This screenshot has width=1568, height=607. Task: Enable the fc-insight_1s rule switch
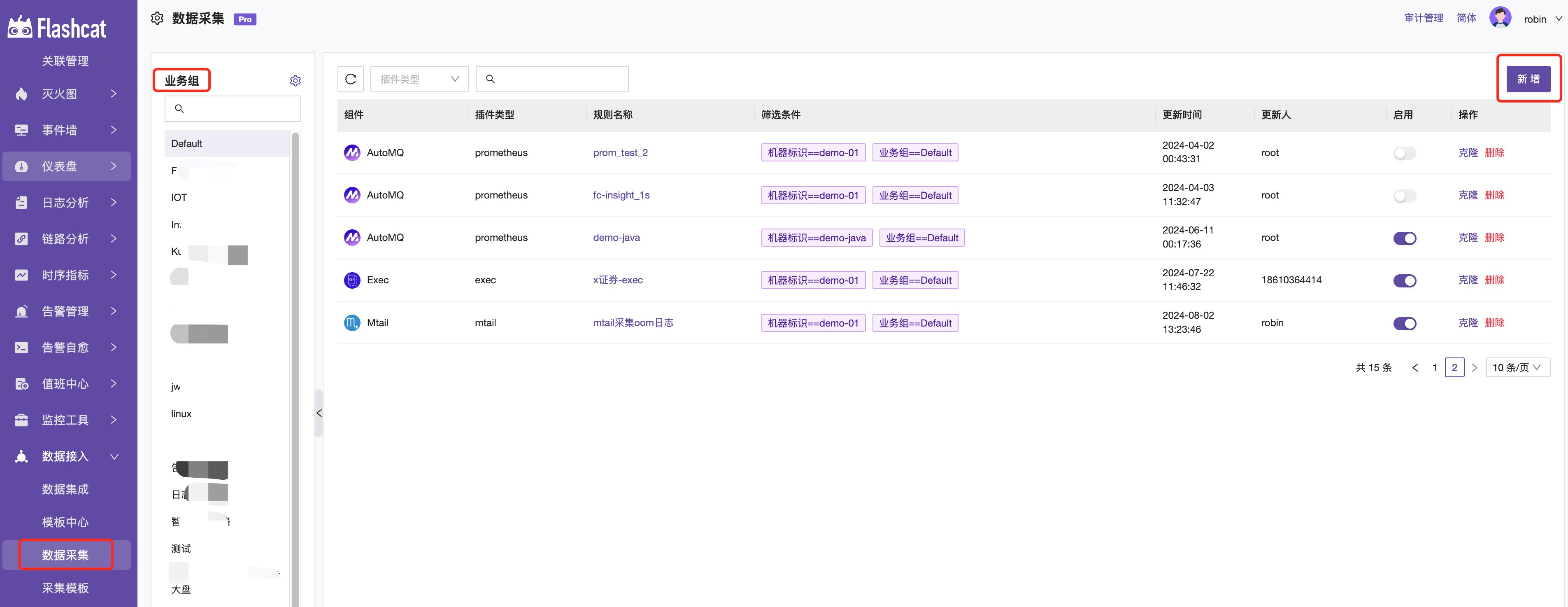click(x=1404, y=196)
